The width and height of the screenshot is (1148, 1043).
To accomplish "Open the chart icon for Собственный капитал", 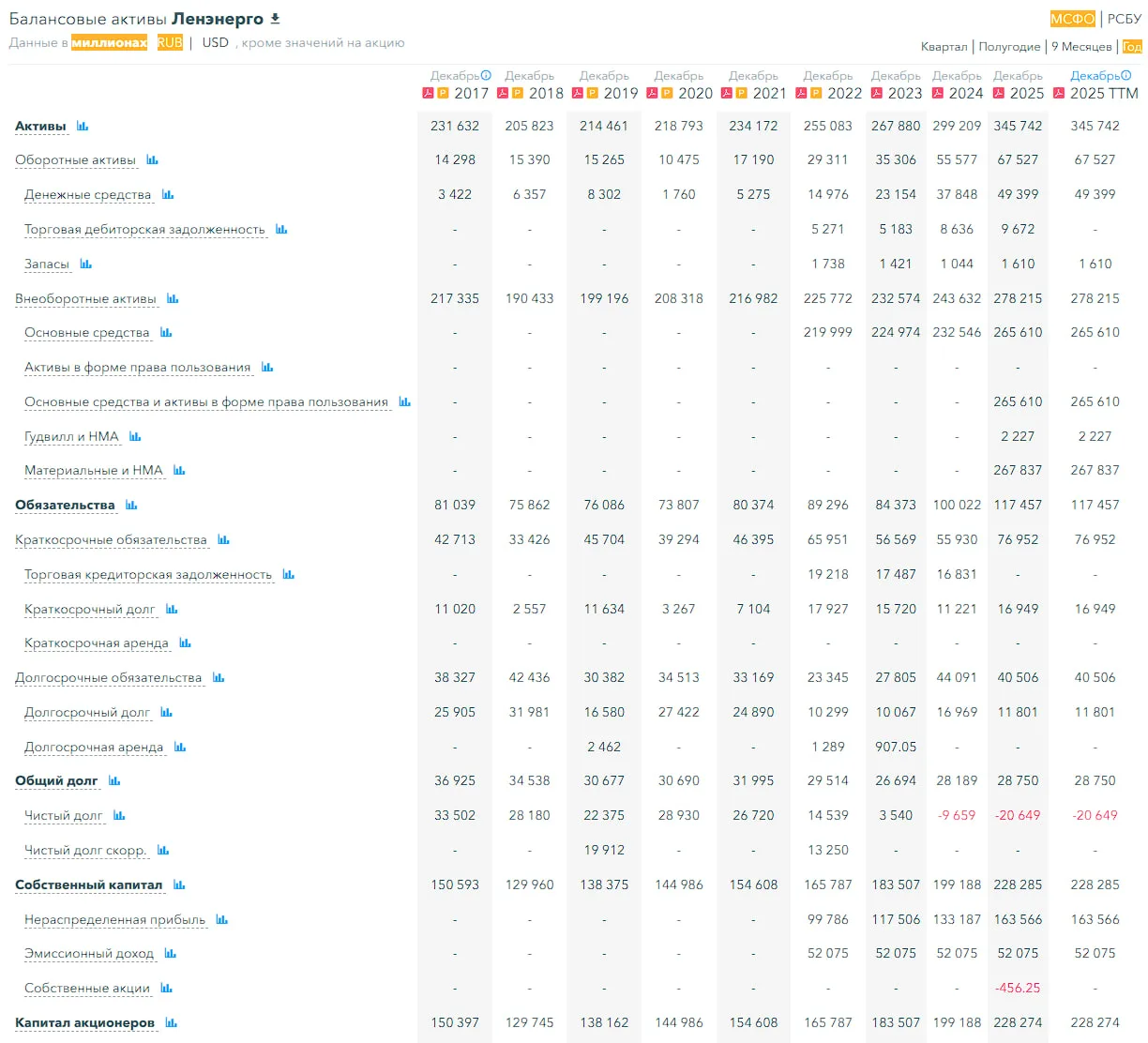I will [179, 884].
